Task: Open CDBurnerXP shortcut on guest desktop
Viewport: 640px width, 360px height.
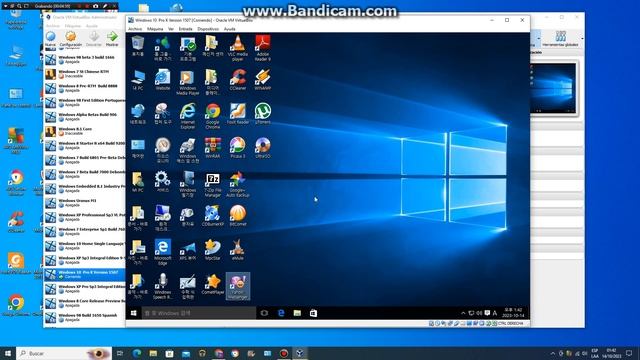Action: point(213,216)
